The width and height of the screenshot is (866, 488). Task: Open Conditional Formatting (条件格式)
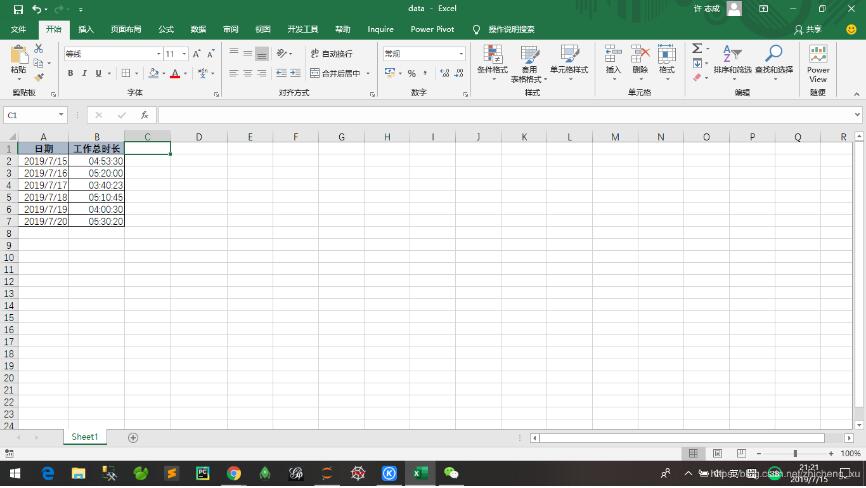(x=492, y=62)
